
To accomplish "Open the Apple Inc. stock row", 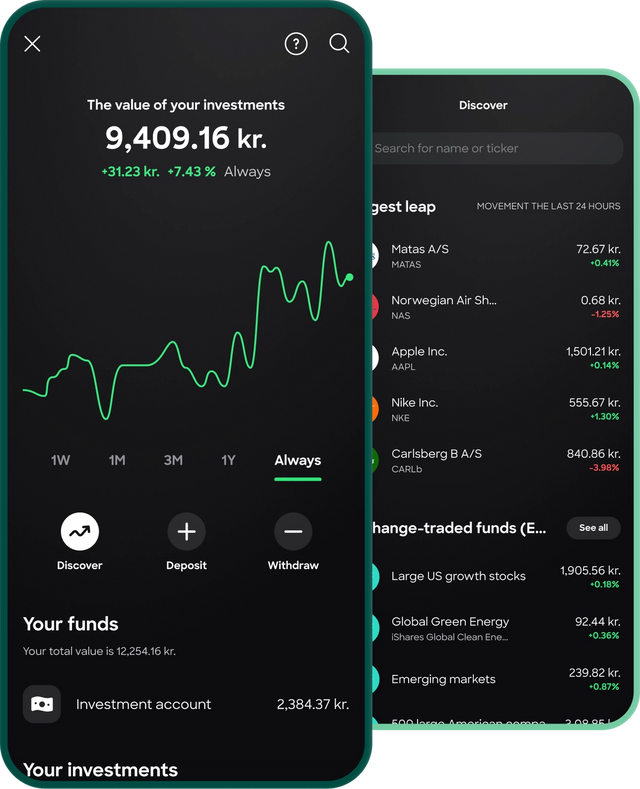I will pyautogui.click(x=496, y=358).
